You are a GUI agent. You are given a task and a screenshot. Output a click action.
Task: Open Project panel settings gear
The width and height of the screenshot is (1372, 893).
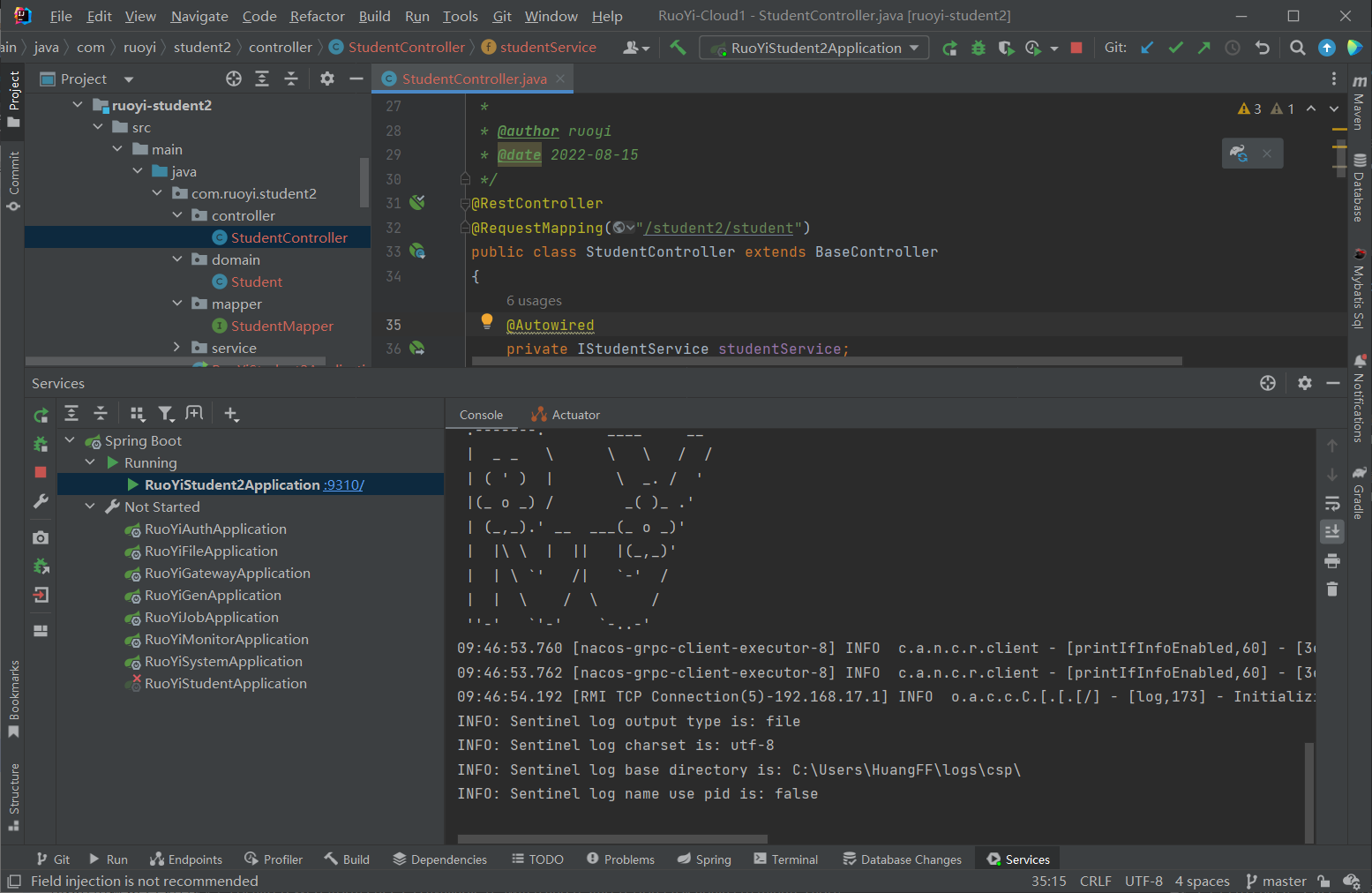(x=327, y=79)
